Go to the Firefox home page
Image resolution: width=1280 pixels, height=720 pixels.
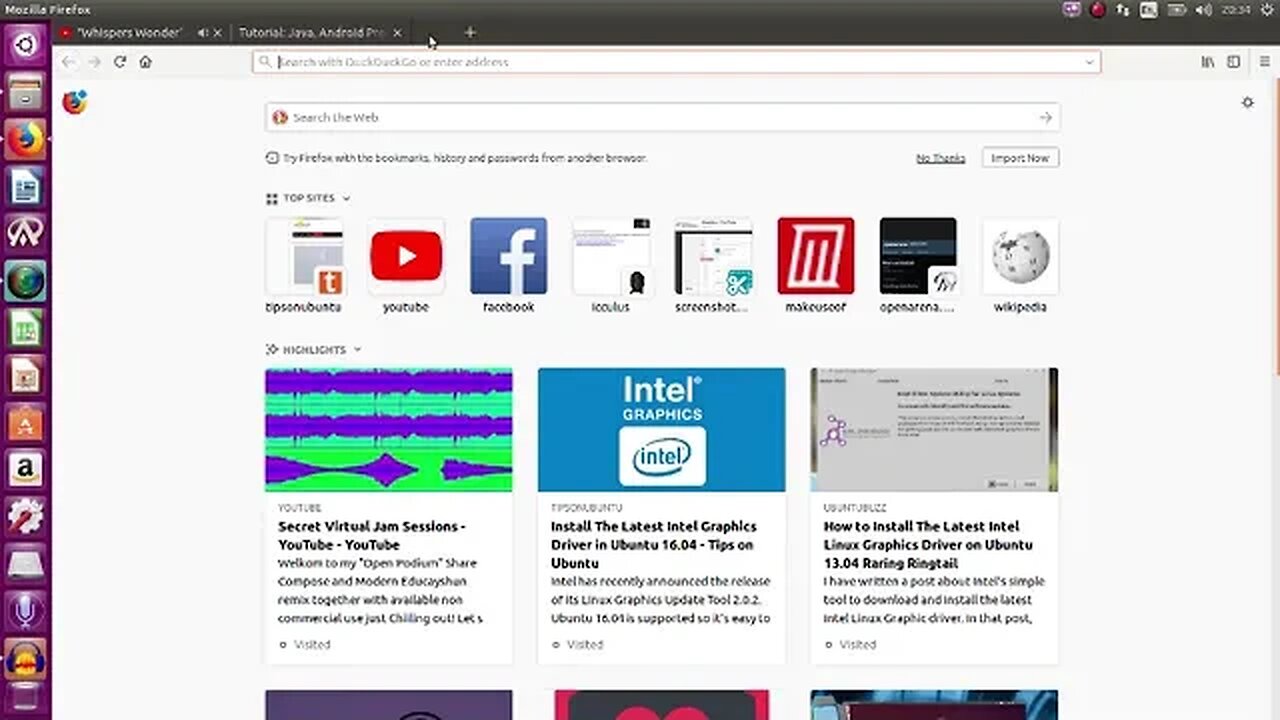145,62
